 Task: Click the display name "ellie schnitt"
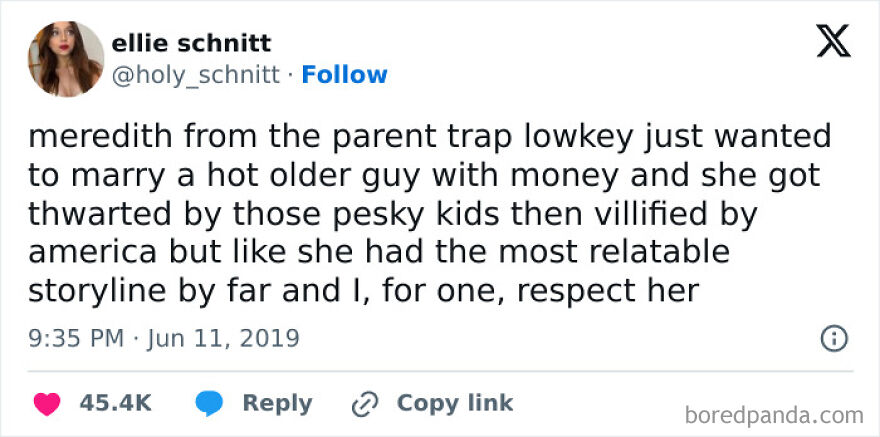point(191,43)
